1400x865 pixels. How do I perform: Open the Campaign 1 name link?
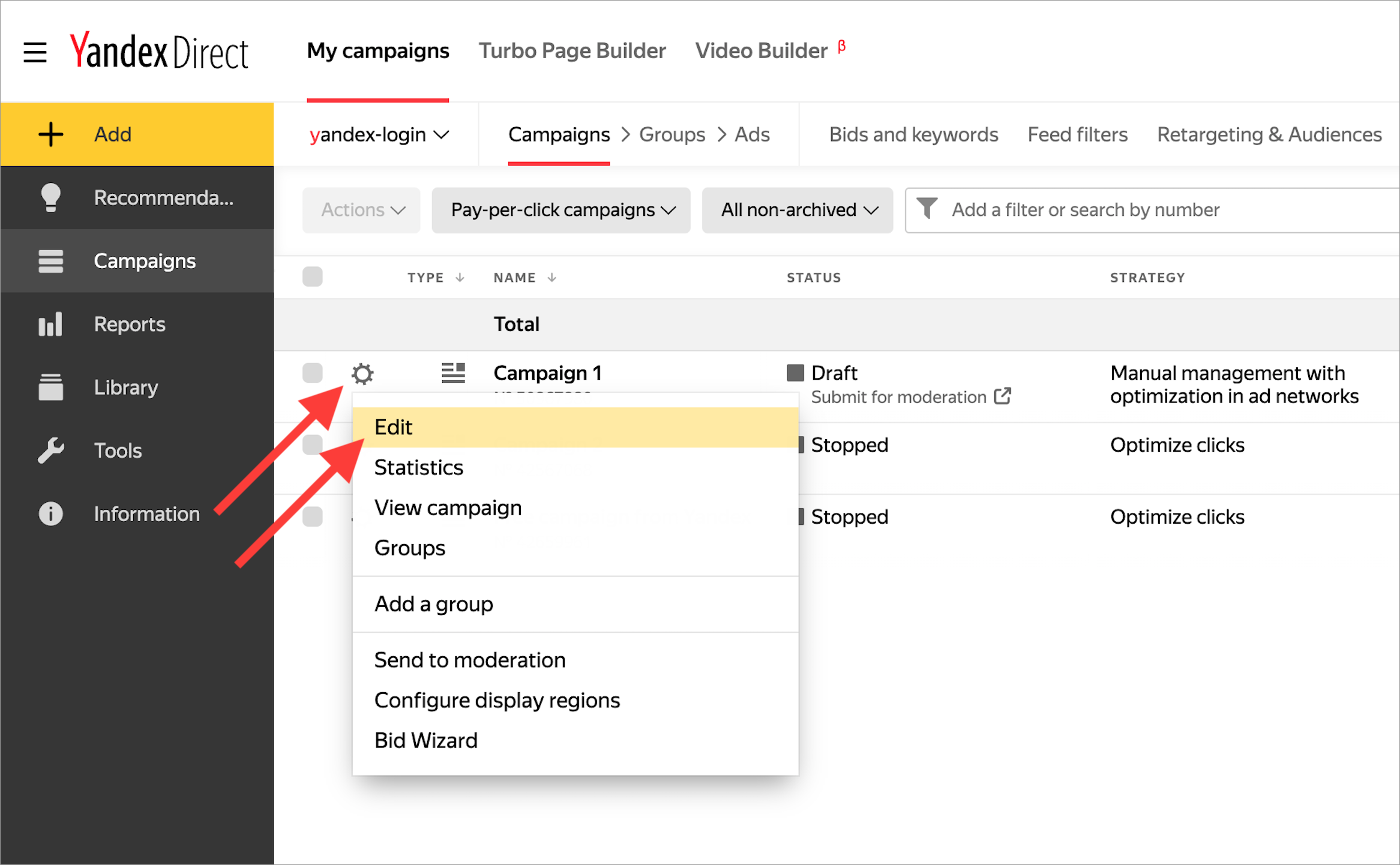coord(547,373)
